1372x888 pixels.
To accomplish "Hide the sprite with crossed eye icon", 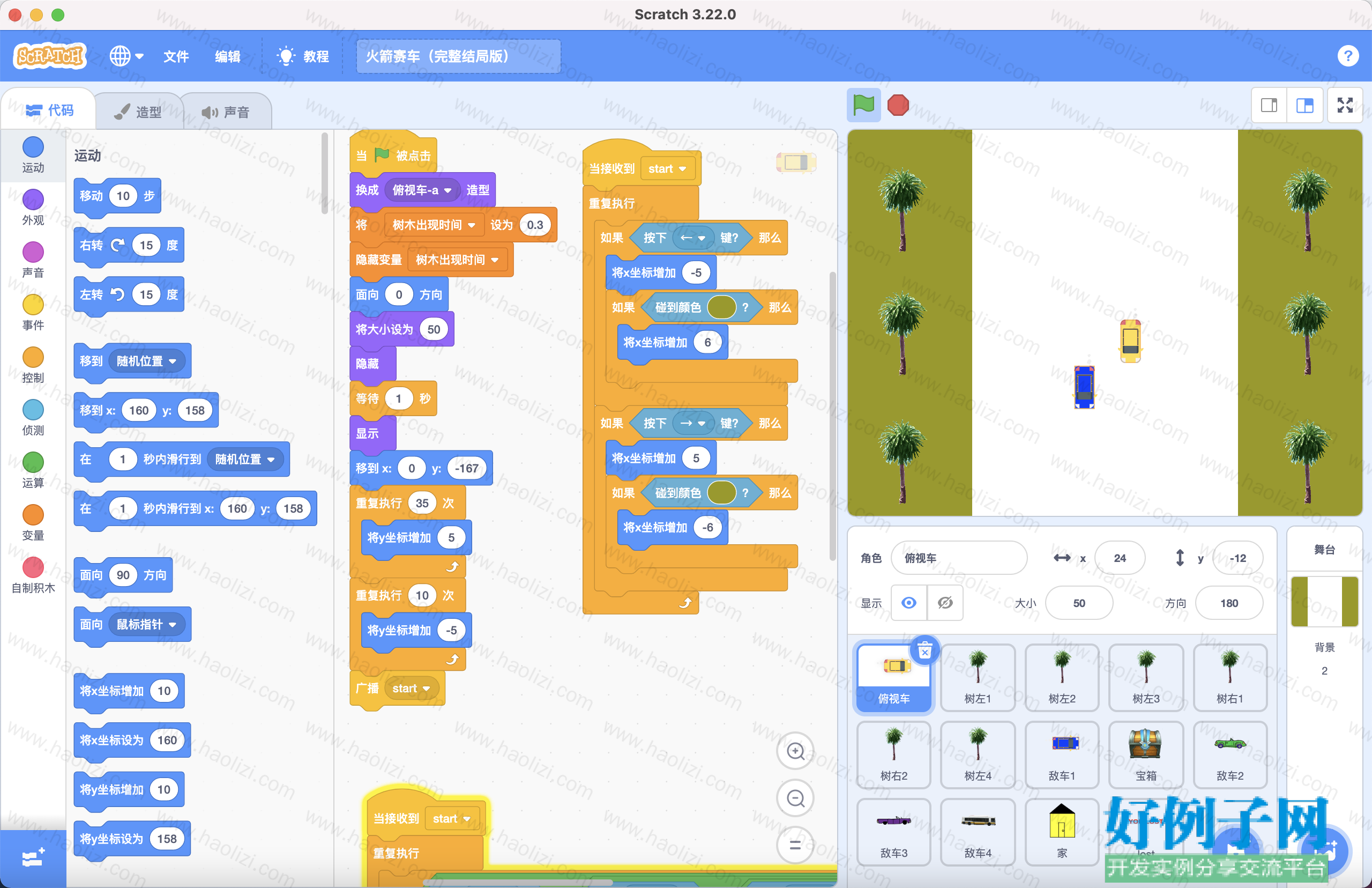I will point(945,603).
